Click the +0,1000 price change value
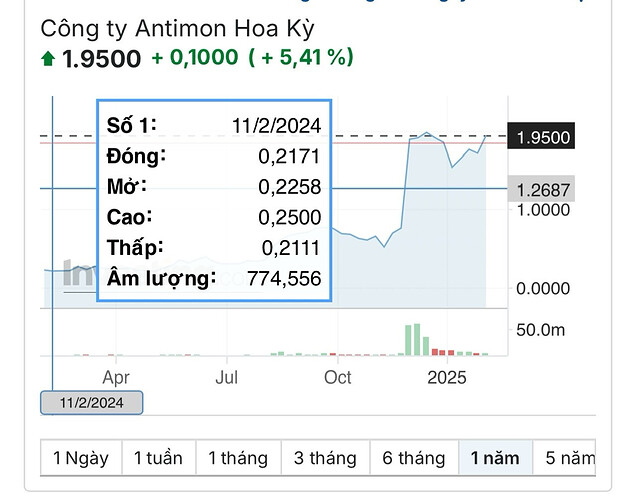This screenshot has height=500, width=636. tap(194, 58)
